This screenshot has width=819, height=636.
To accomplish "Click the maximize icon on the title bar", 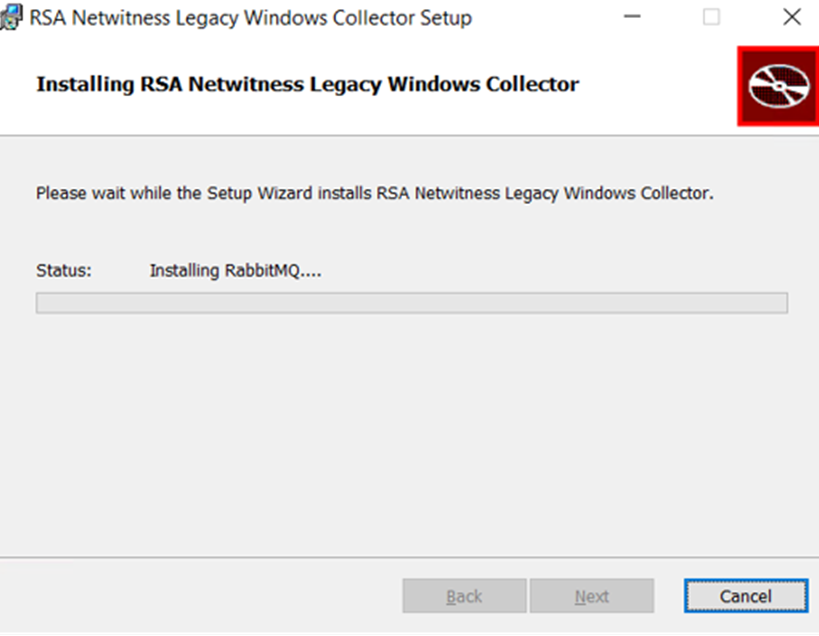I will [x=711, y=16].
